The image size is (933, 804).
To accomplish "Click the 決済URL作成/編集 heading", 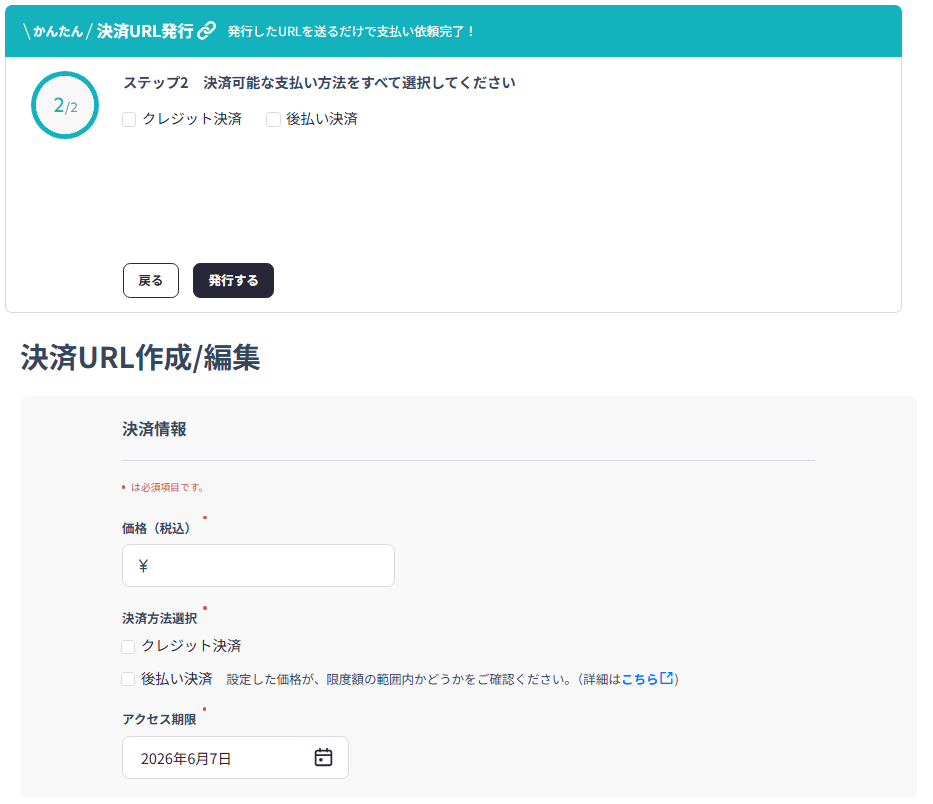I will pos(140,358).
